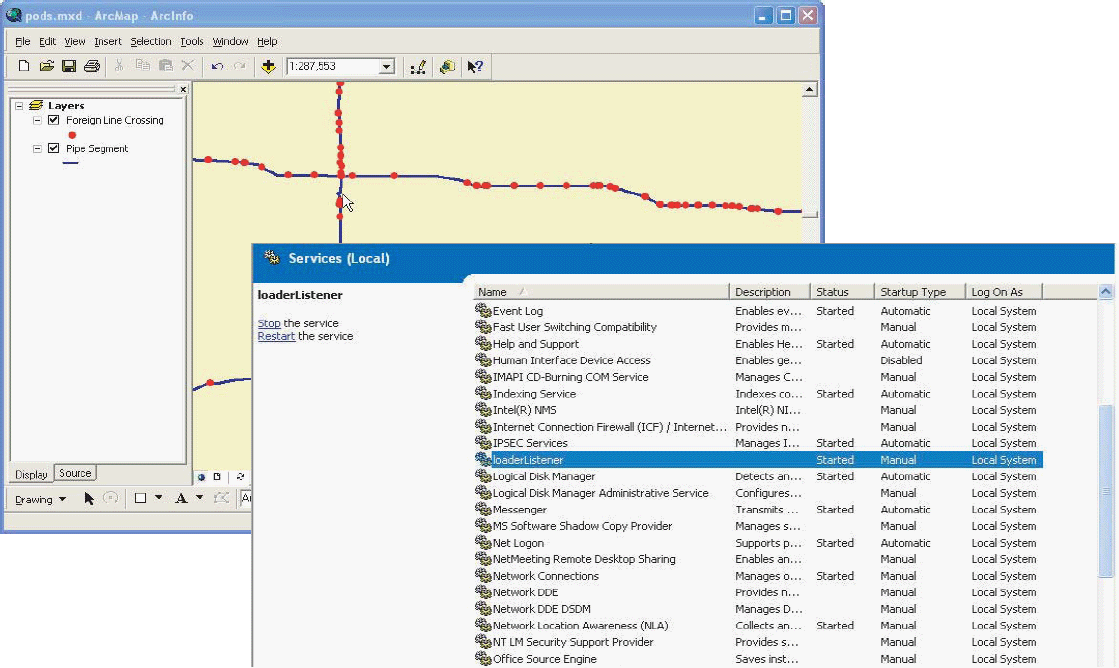Screen dimensions: 1119x668
Task: Click the Delete X icon in toolbar
Action: tap(188, 66)
